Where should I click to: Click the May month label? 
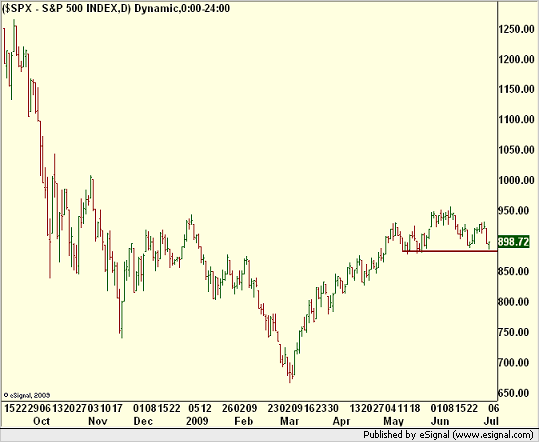pos(394,421)
